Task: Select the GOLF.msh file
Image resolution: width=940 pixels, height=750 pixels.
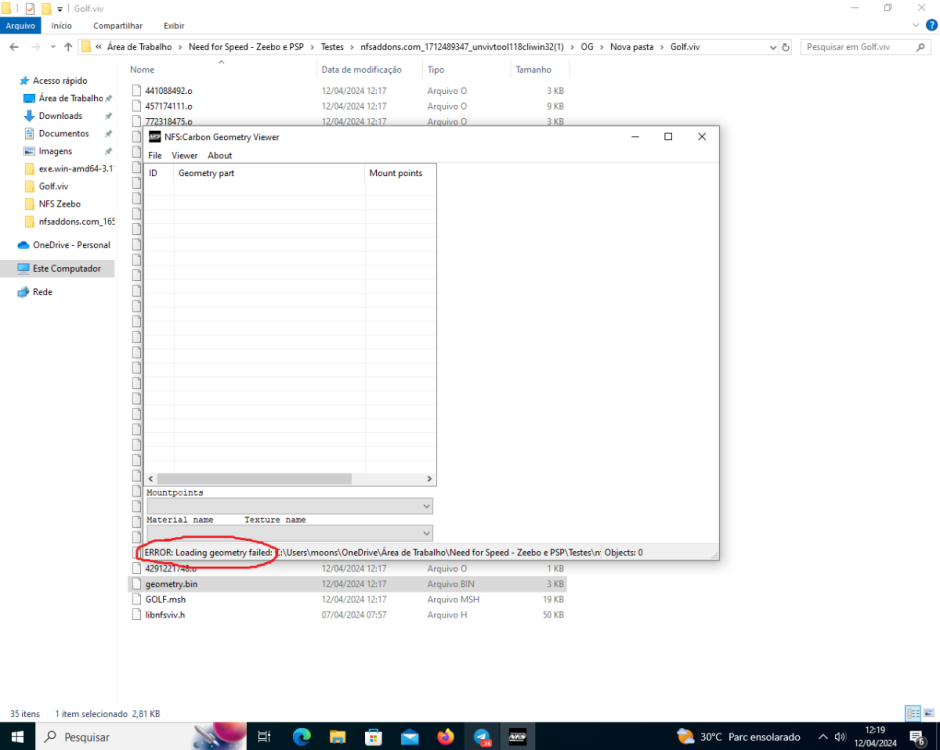Action: click(x=165, y=599)
